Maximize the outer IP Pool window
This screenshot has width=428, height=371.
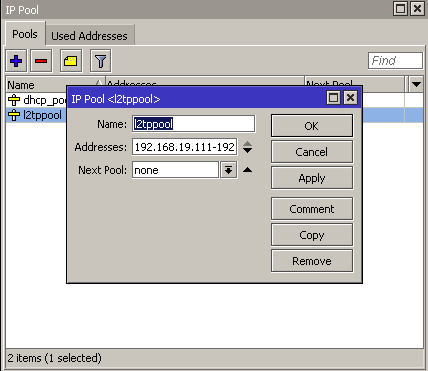(x=400, y=8)
